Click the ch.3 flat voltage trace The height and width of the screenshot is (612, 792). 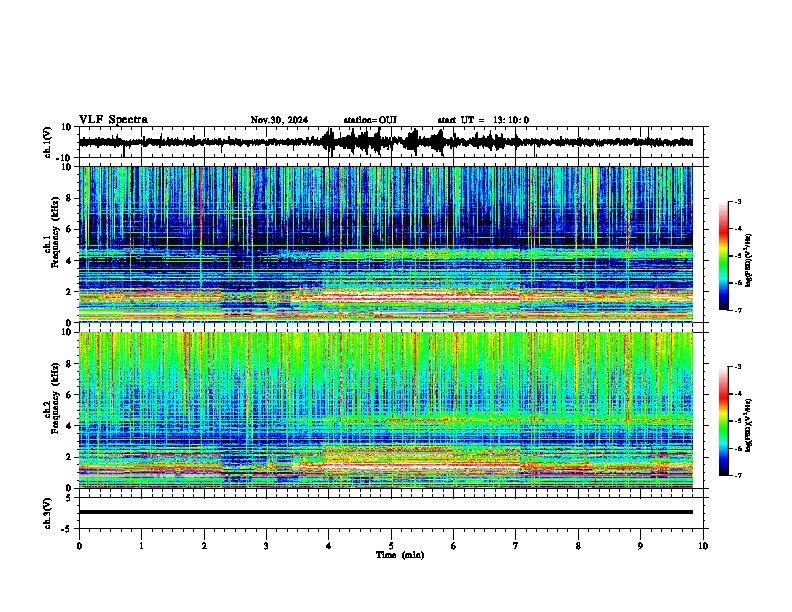(386, 512)
